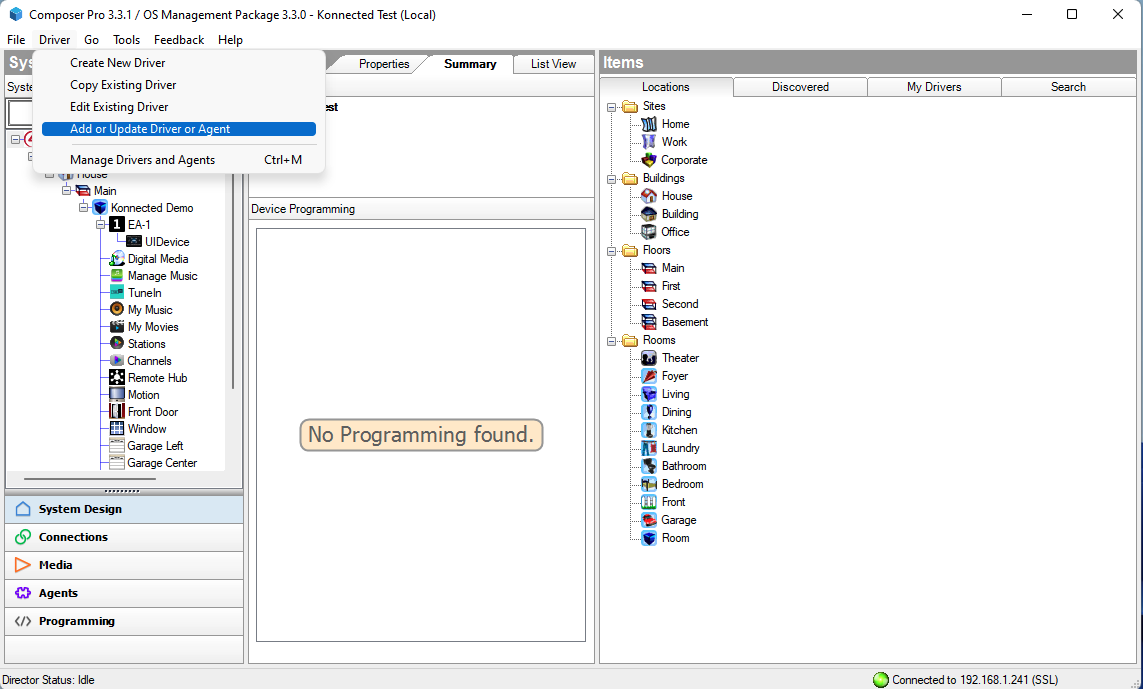Select the Konnected Demo room icon
Screen dimensions: 1143x689
coord(100,208)
